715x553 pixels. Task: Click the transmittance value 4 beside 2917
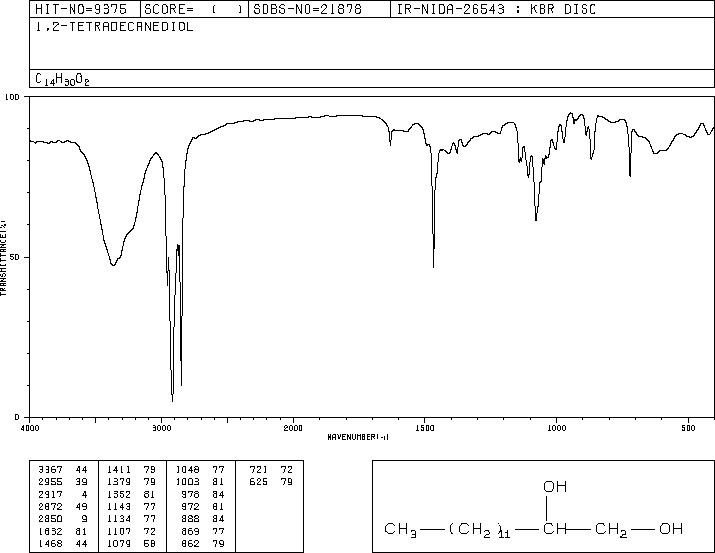(x=84, y=495)
